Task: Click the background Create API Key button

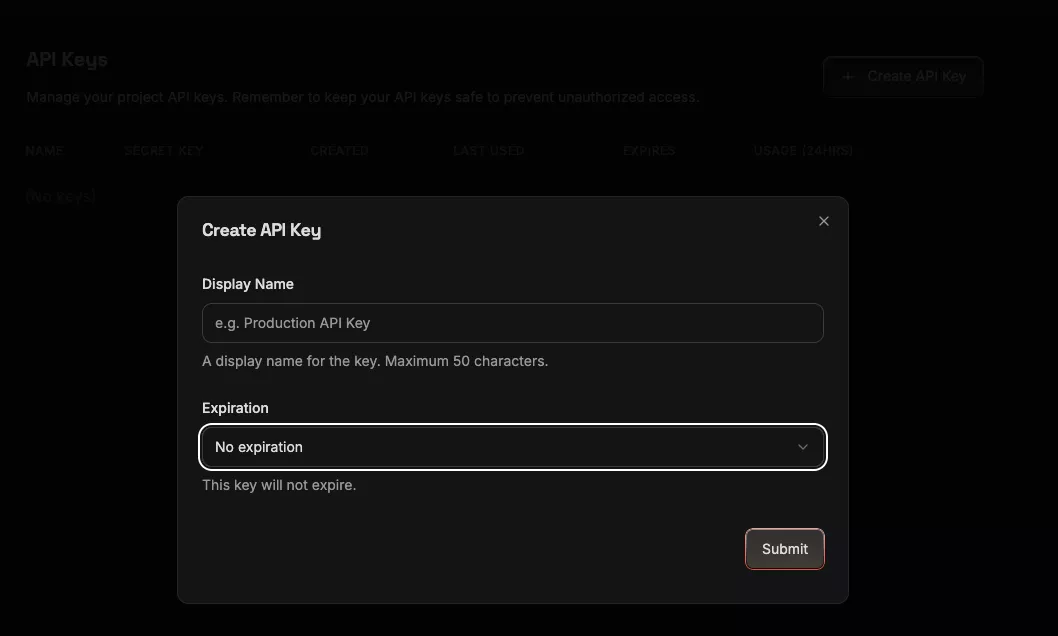Action: coord(903,76)
